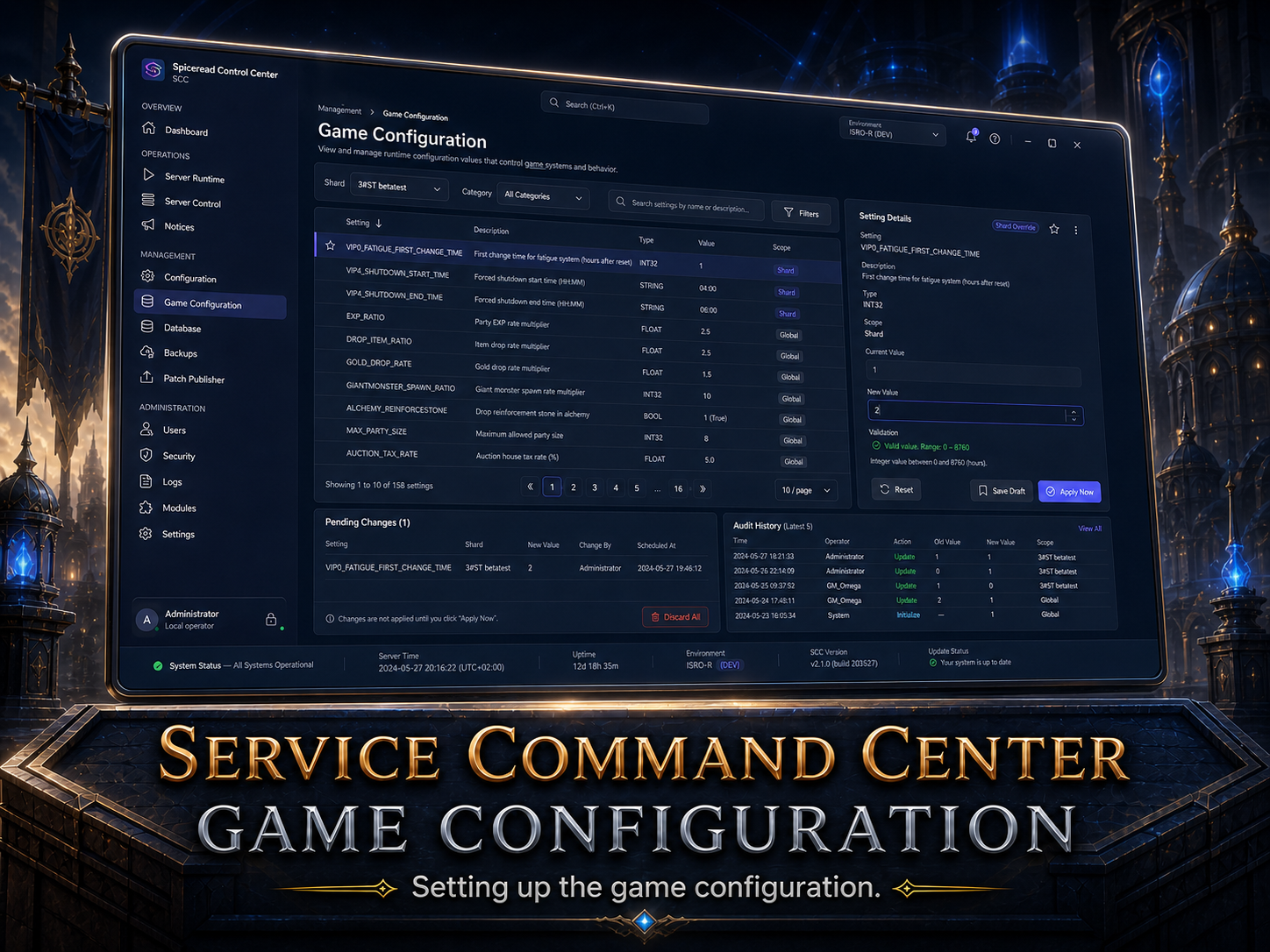Click into the New Value input
This screenshot has height=952, width=1270.
pos(967,411)
